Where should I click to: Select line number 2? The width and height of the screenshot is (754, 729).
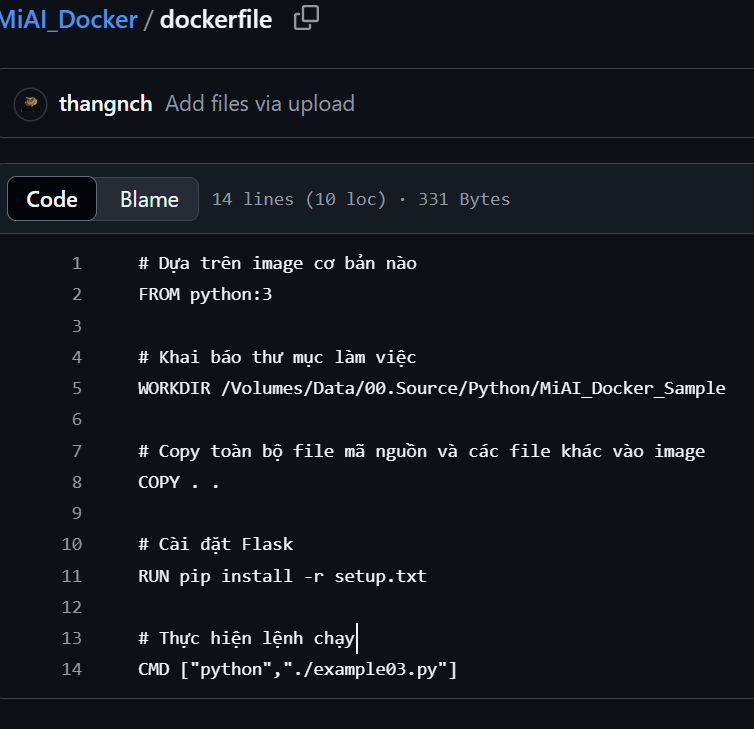76,294
